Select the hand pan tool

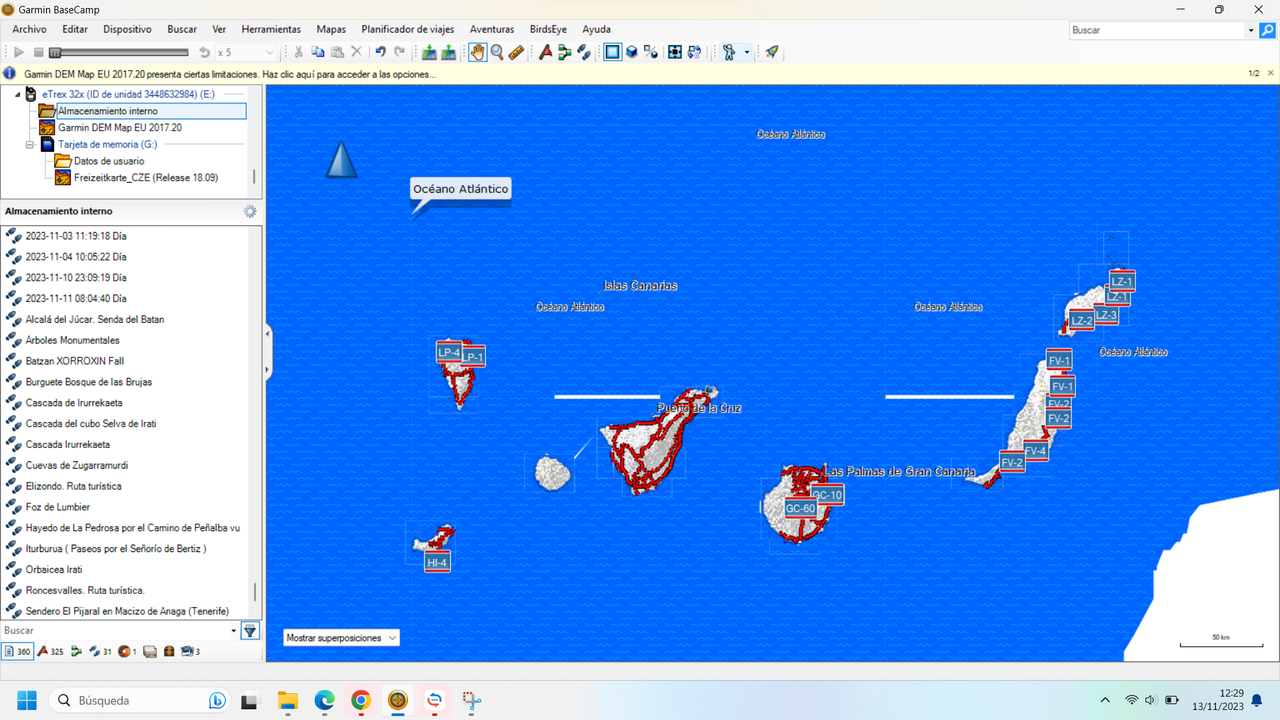pos(477,52)
